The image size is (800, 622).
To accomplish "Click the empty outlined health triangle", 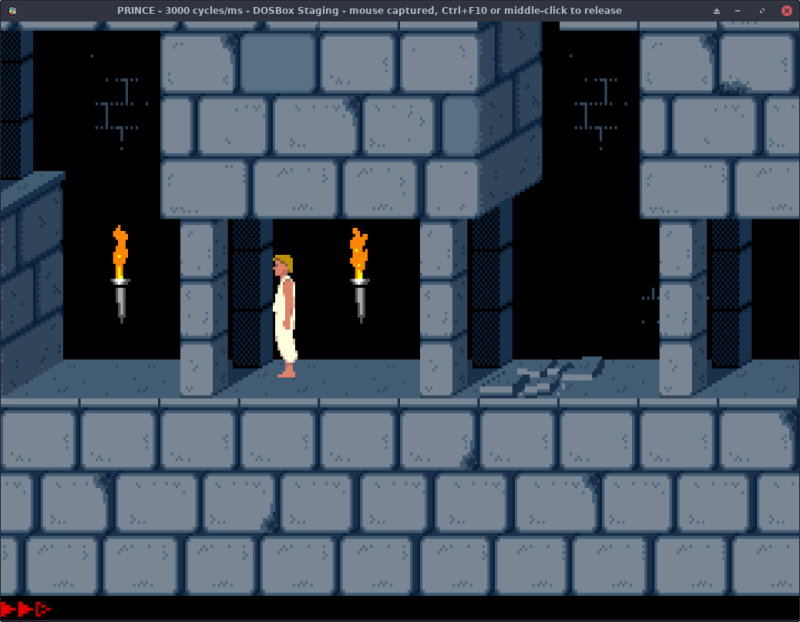I will pos(43,609).
